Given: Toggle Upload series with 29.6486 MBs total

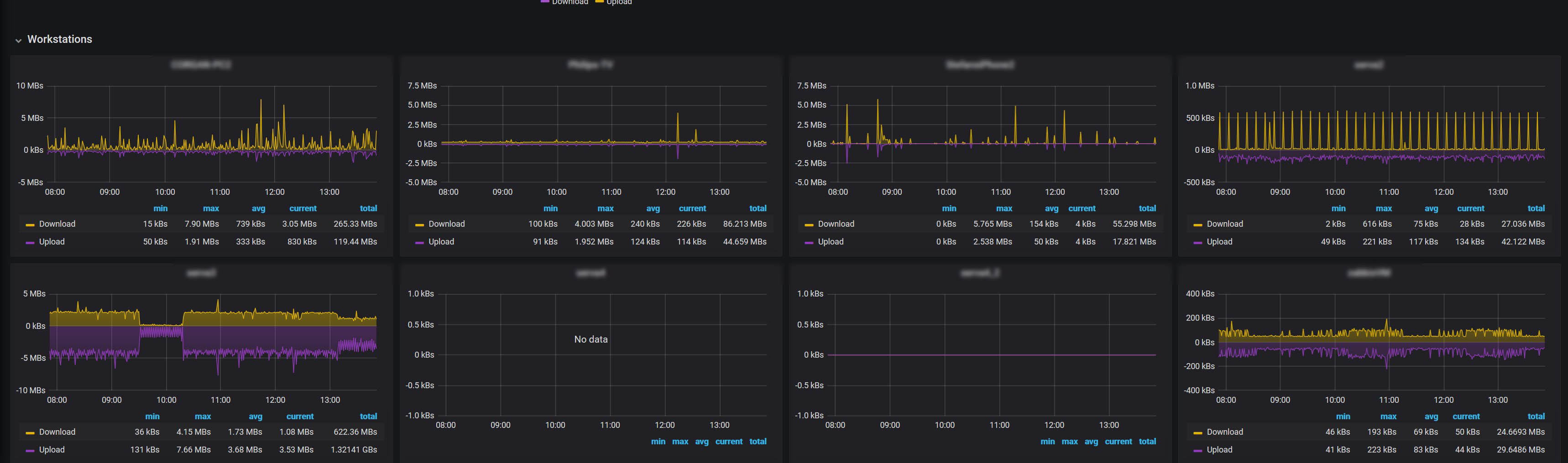Looking at the screenshot, I should pyautogui.click(x=1219, y=450).
